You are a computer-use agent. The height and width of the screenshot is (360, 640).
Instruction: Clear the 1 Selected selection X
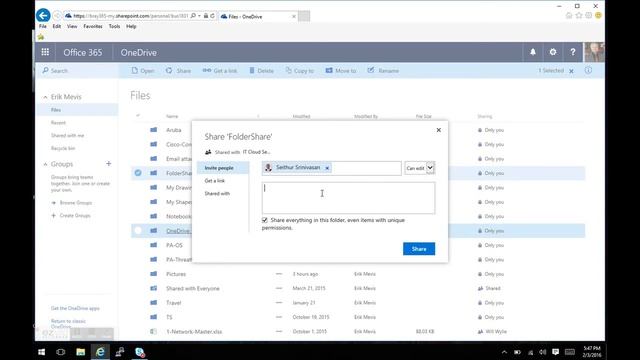click(571, 71)
